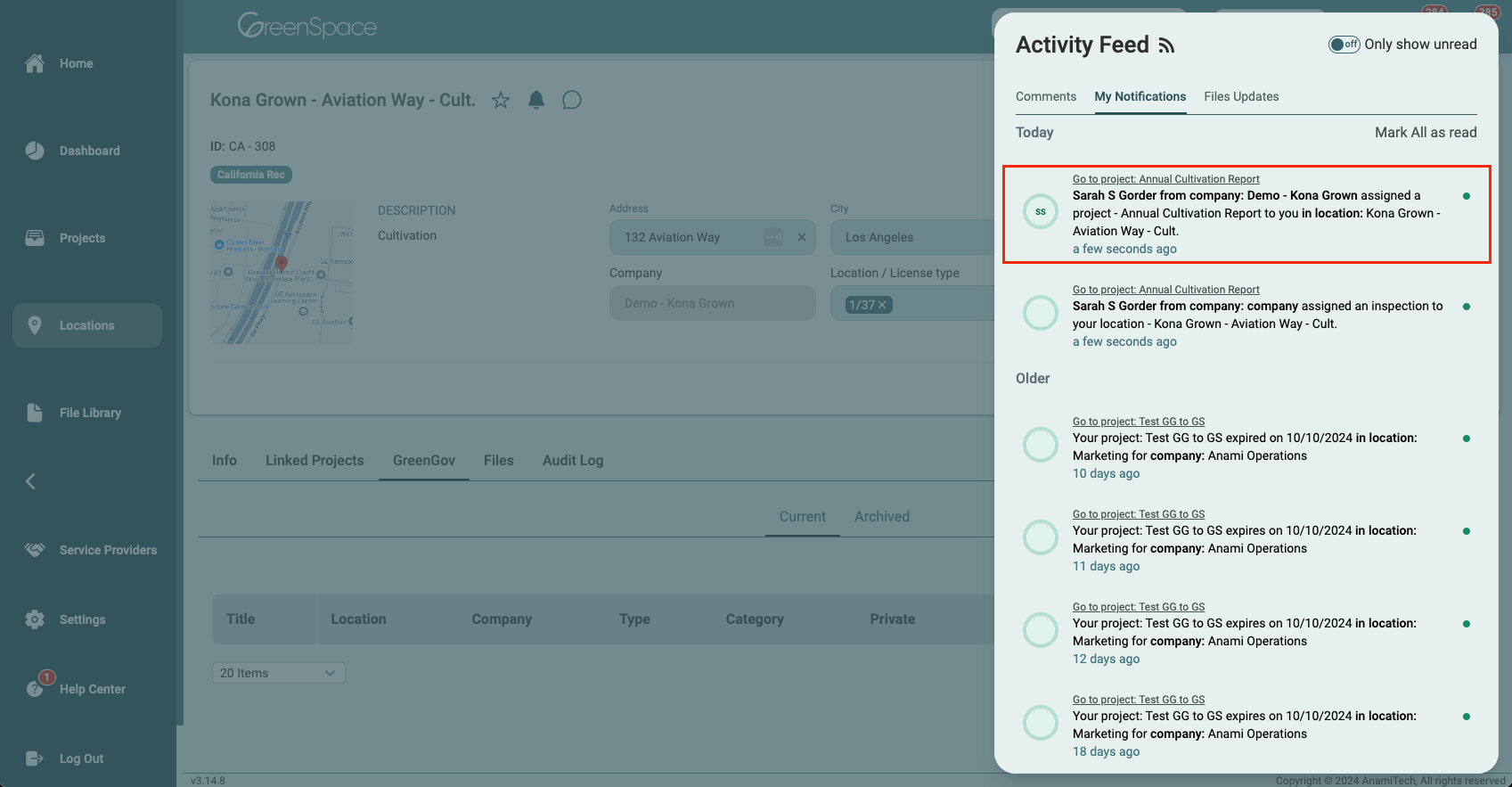Toggle the Only show unread switch
1512x787 pixels.
[x=1344, y=45]
